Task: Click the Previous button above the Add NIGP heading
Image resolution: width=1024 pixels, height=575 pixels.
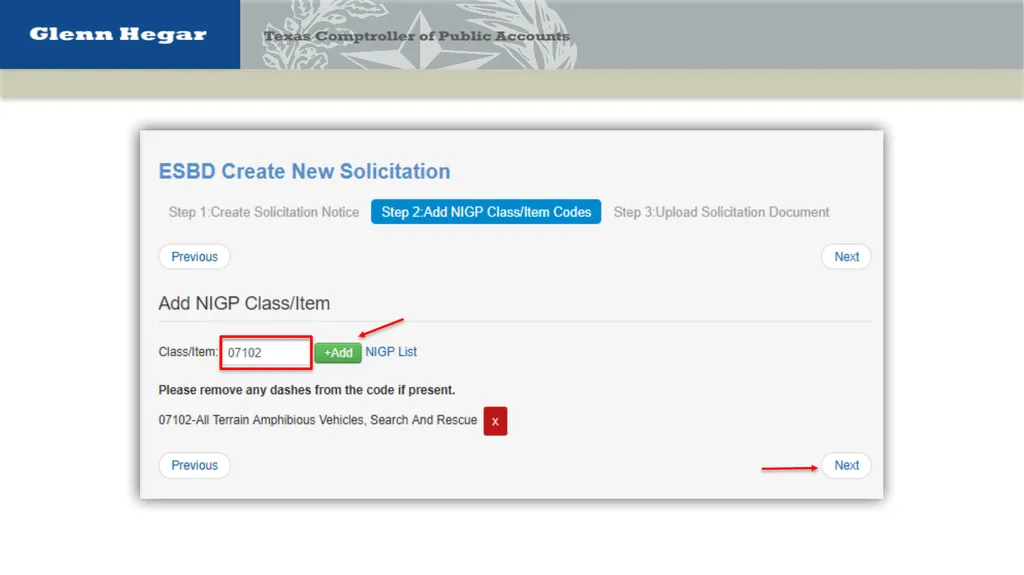Action: click(195, 257)
